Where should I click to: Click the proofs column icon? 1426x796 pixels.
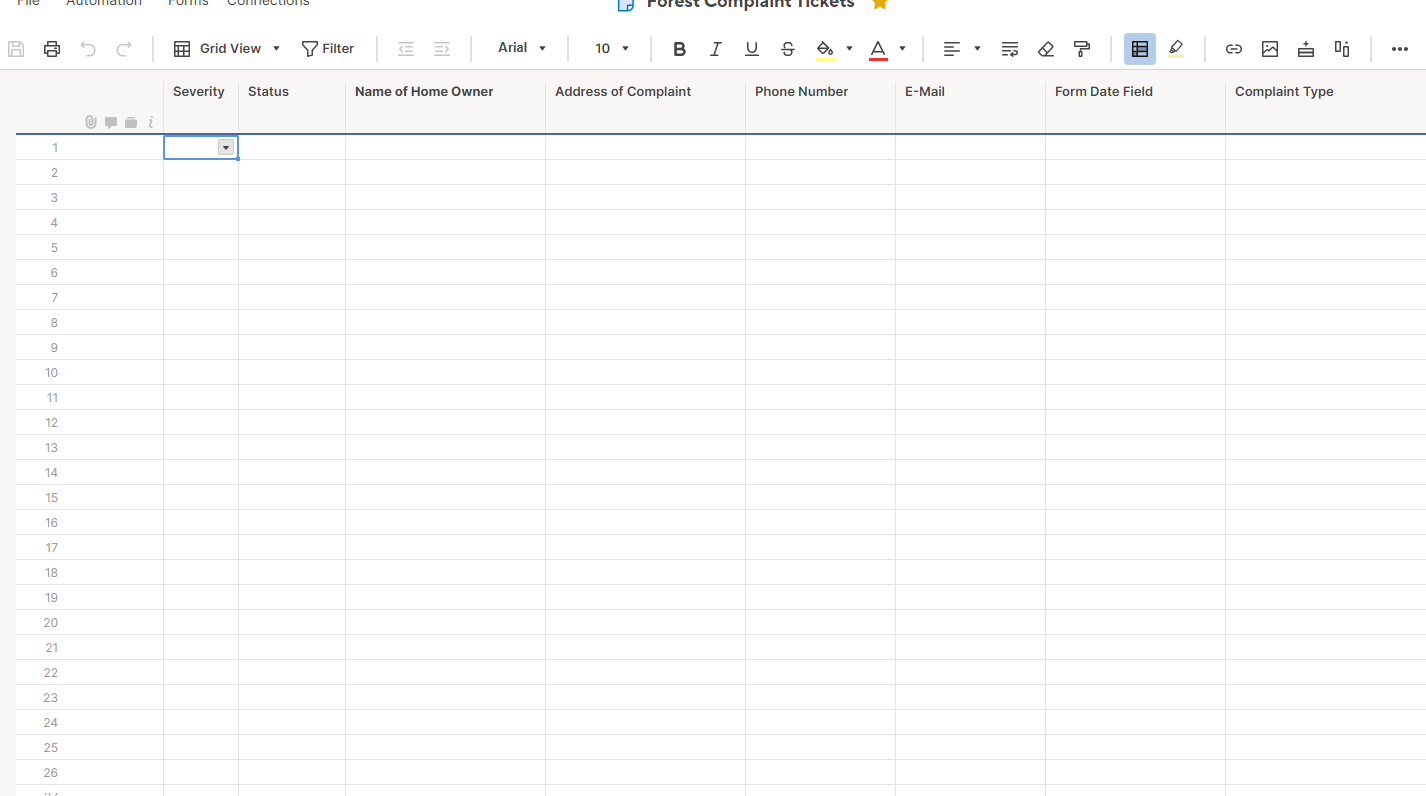click(131, 122)
